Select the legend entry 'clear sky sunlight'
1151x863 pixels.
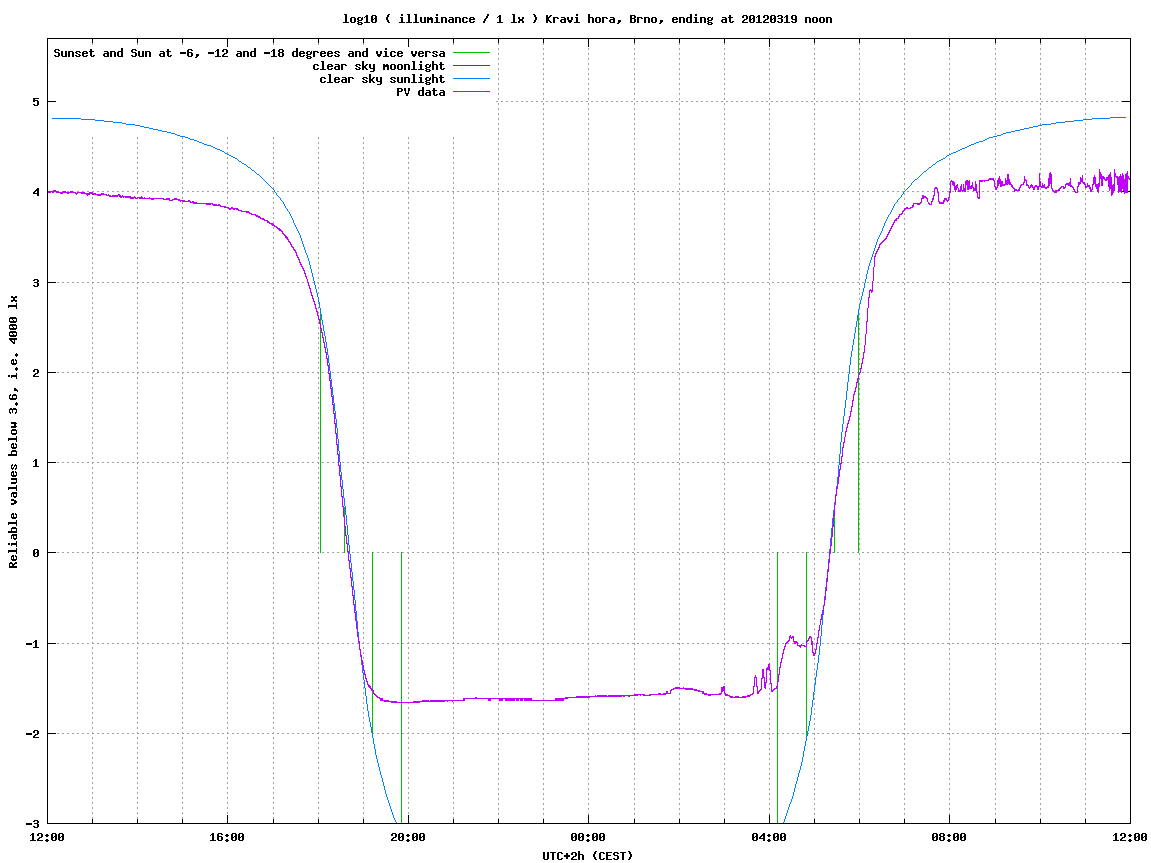tap(382, 79)
